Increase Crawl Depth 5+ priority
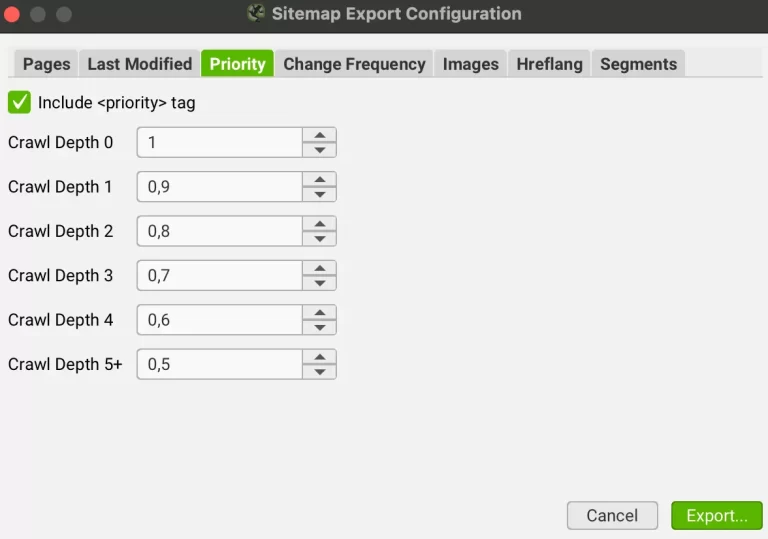768x539 pixels. pyautogui.click(x=319, y=357)
